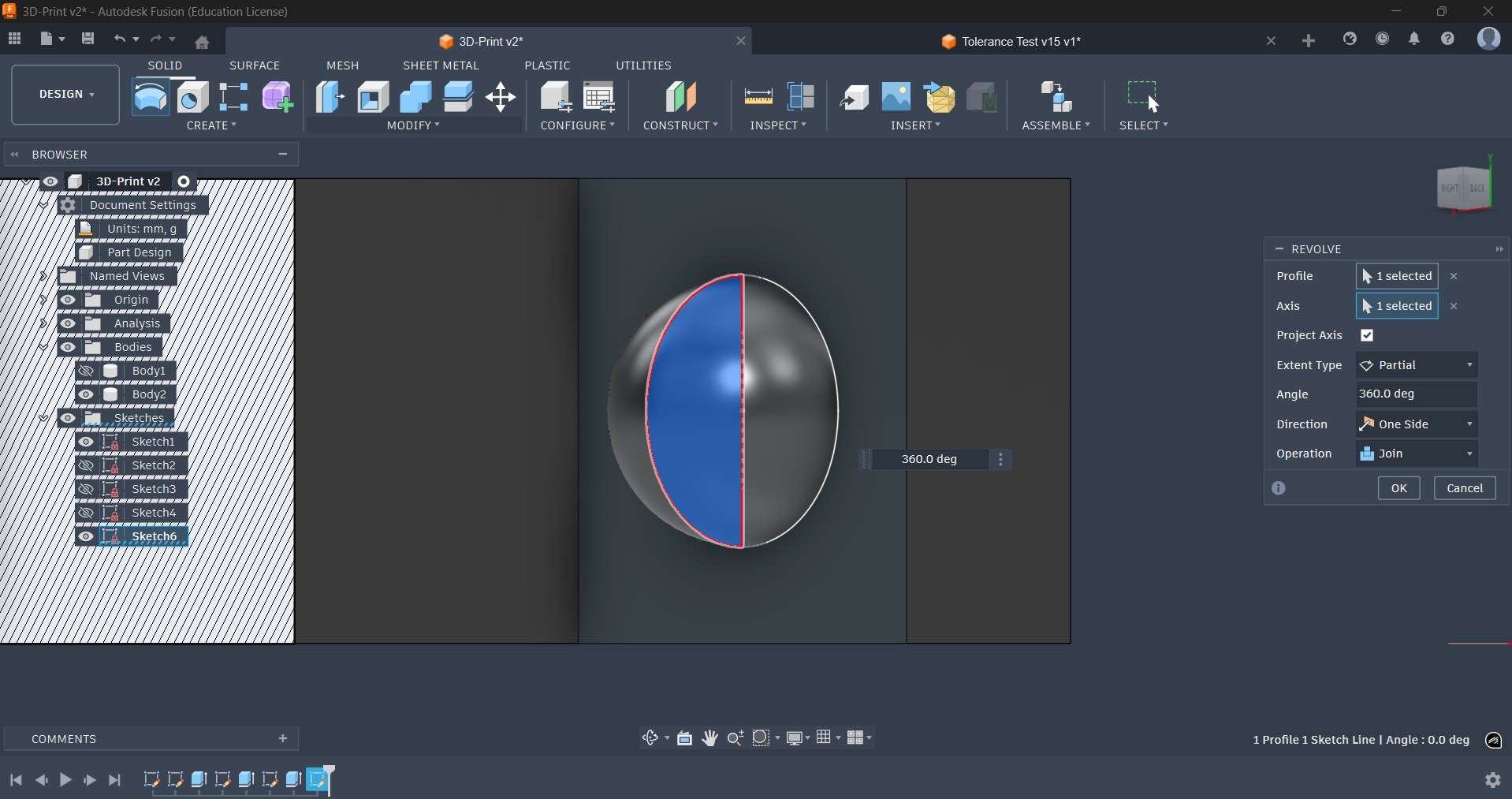Collapse the Document Settings node
This screenshot has width=1512, height=799.
[43, 205]
